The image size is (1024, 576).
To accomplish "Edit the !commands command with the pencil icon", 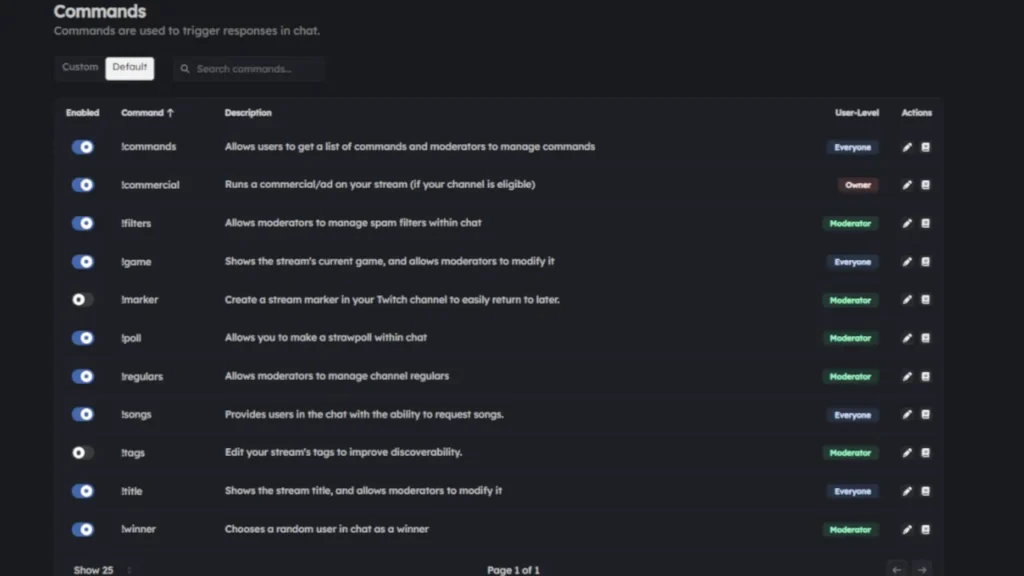I will 907,146.
